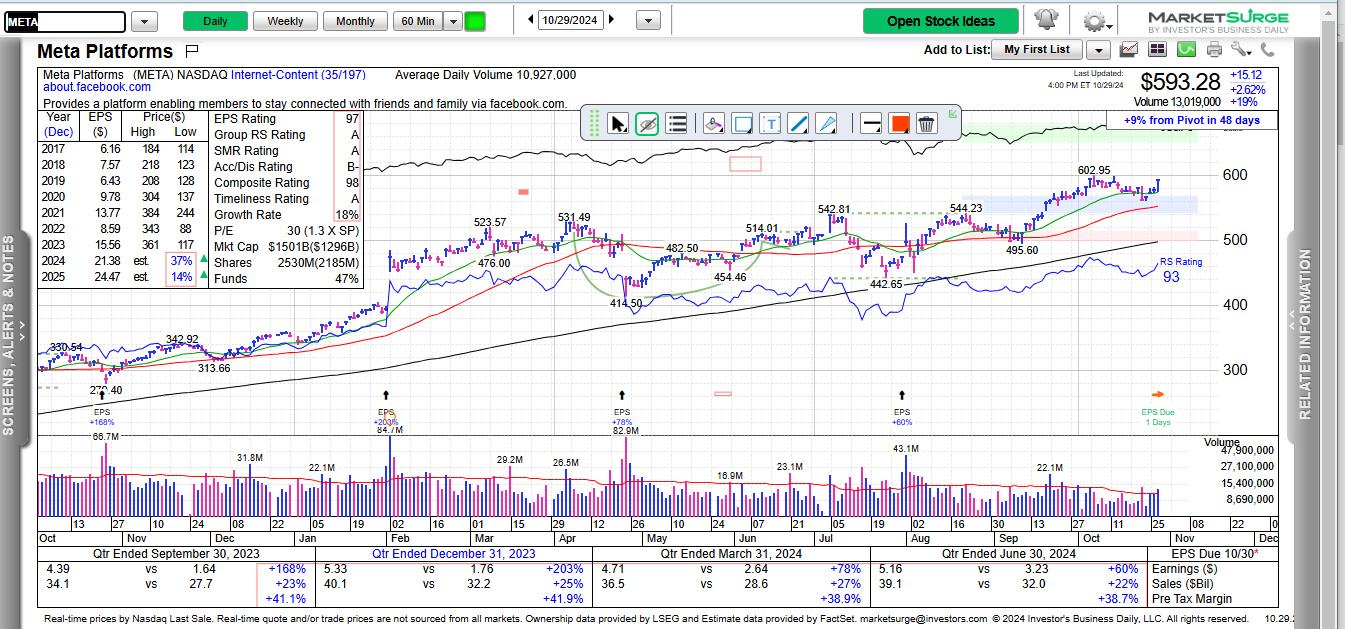Open the drawing list icon

tap(677, 123)
